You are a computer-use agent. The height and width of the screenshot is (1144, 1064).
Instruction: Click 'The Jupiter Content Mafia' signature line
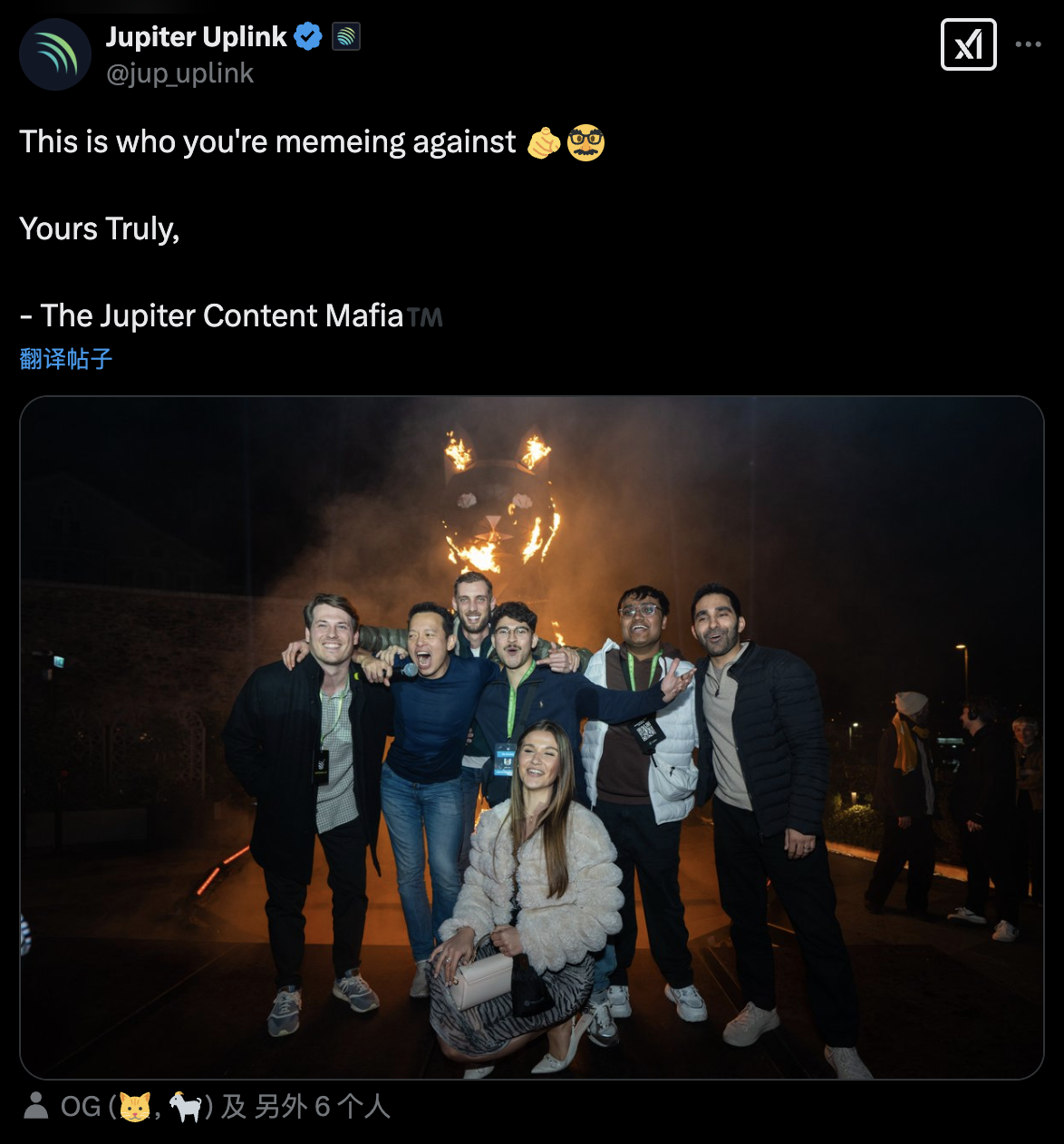point(221,315)
